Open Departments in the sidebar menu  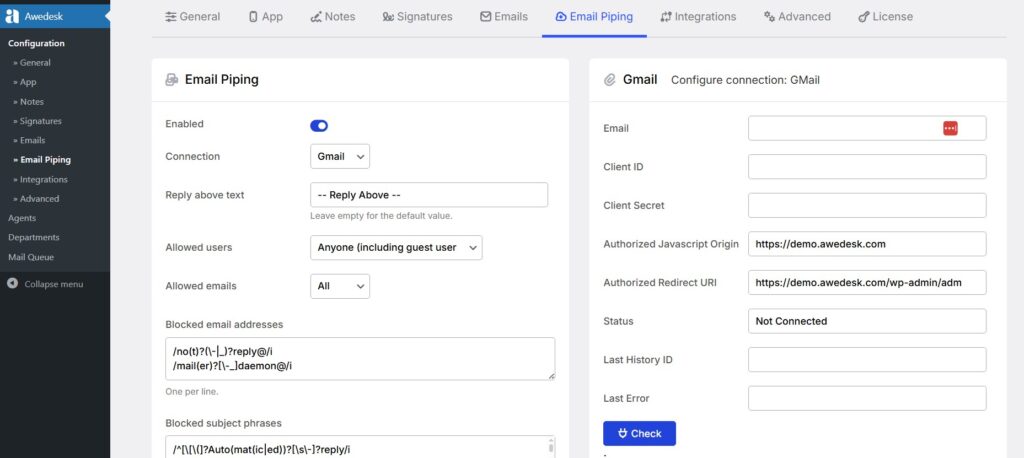(34, 237)
